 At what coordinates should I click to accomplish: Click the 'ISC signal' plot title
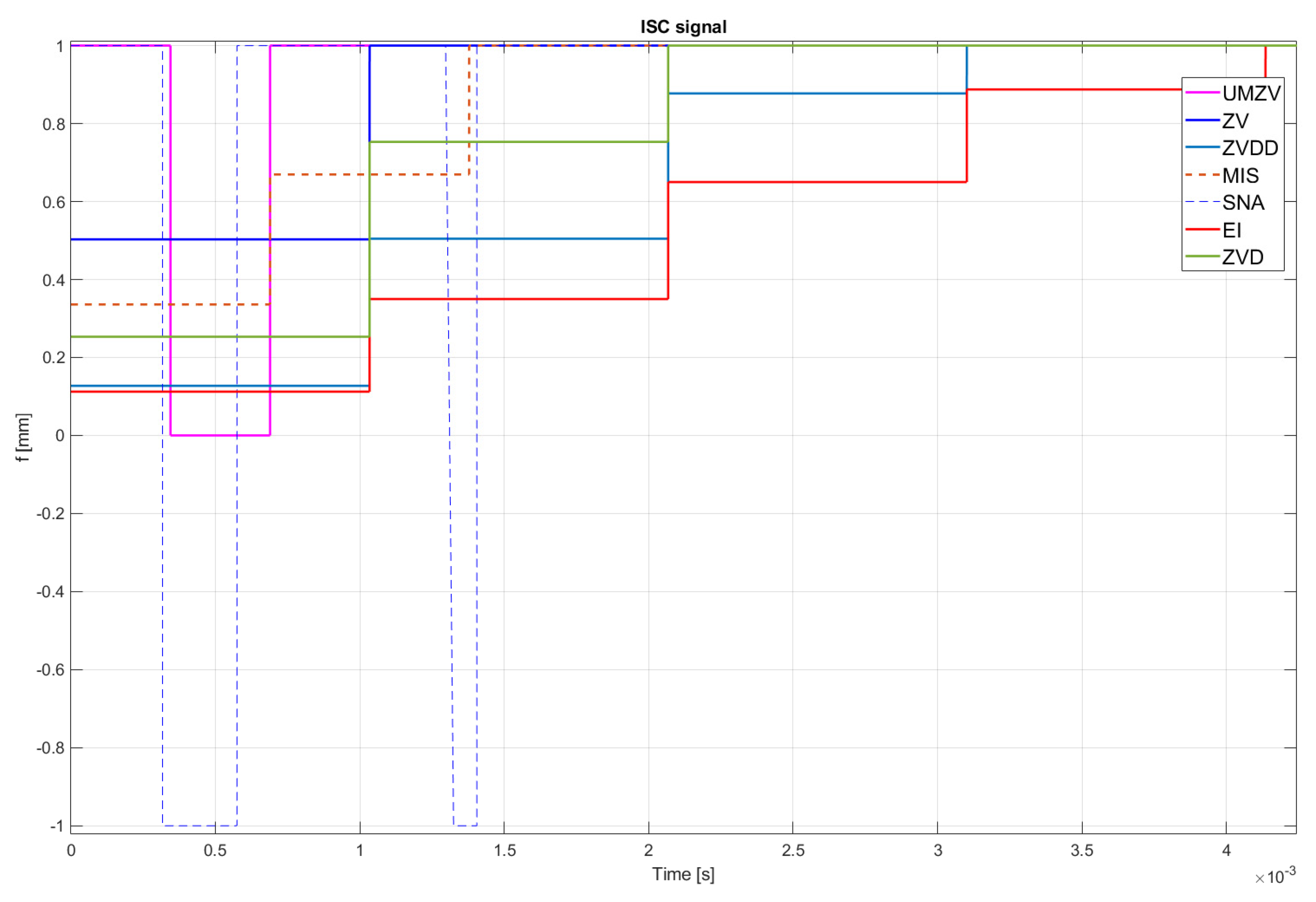click(683, 27)
